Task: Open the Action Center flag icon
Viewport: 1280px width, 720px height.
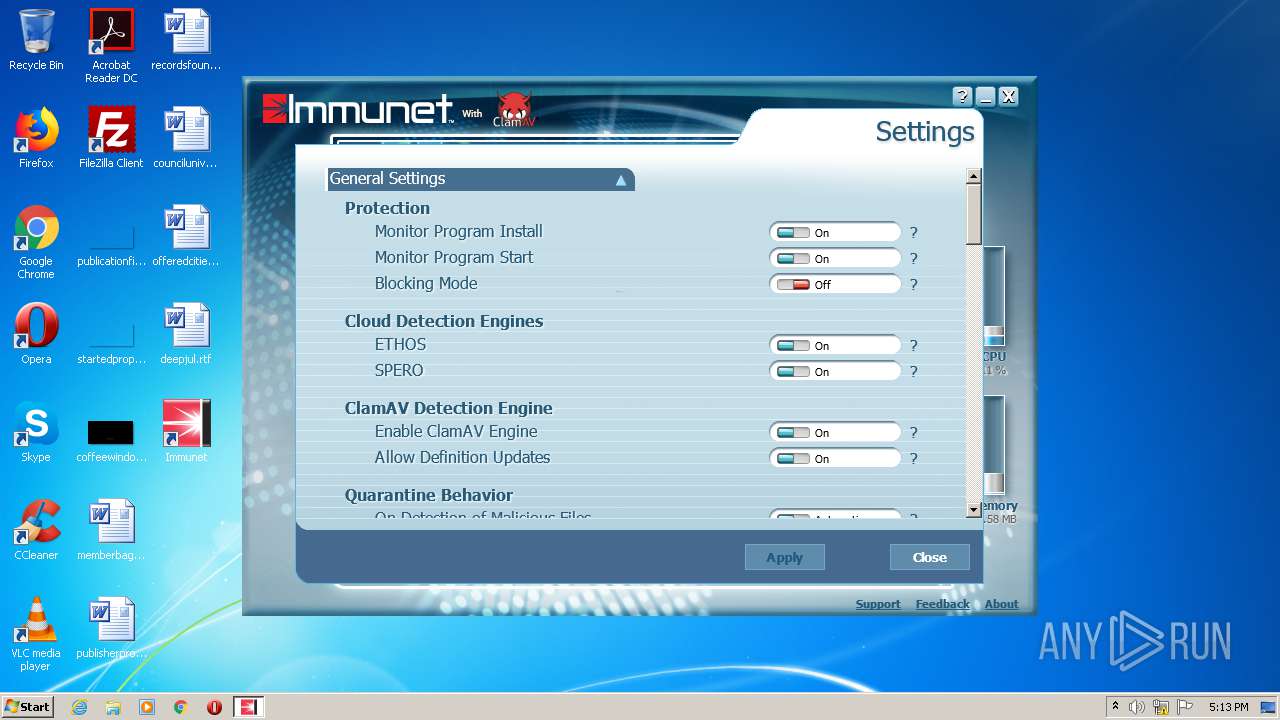Action: pos(1185,707)
